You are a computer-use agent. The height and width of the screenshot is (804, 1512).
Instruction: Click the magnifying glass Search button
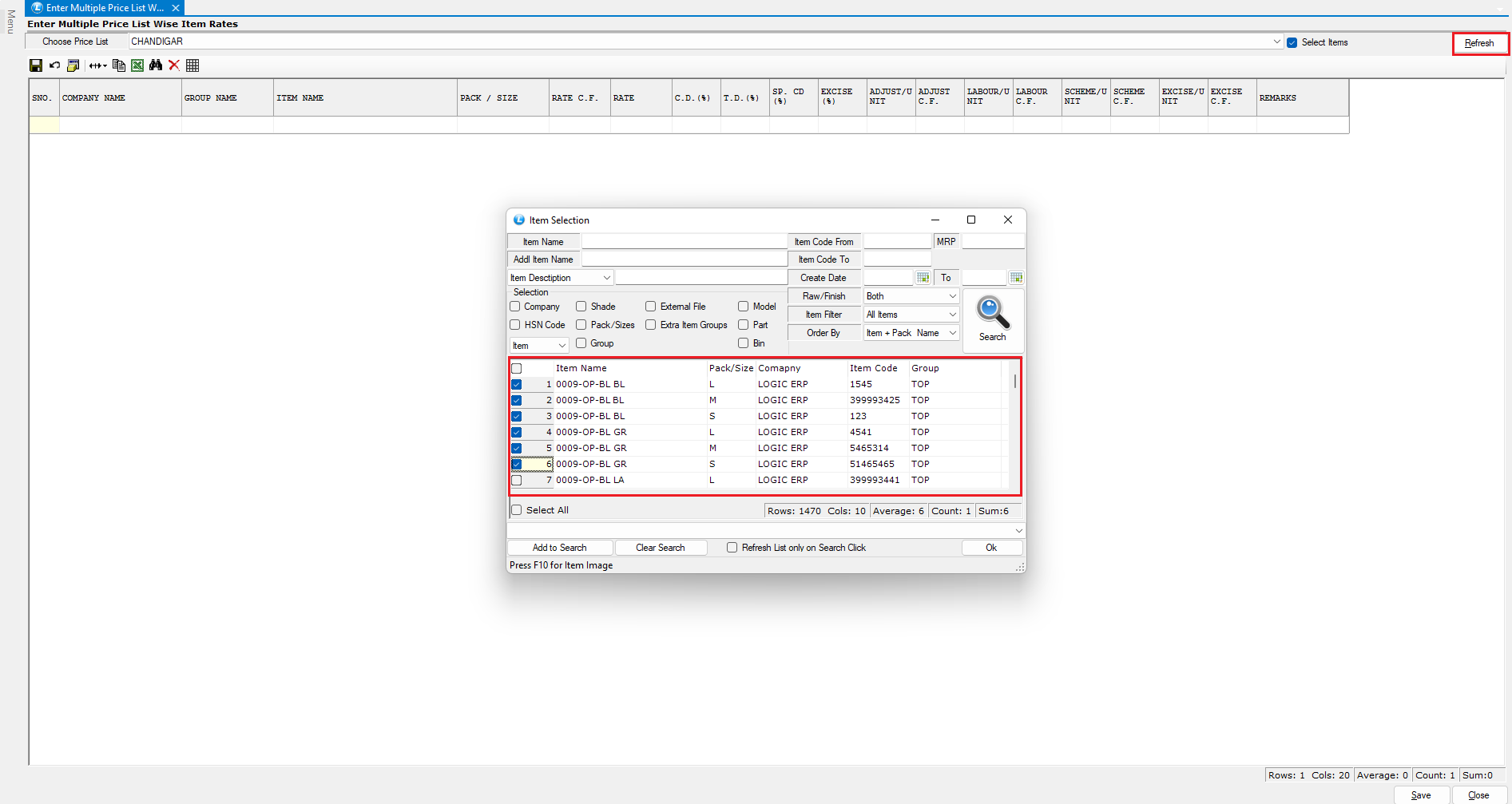[993, 319]
